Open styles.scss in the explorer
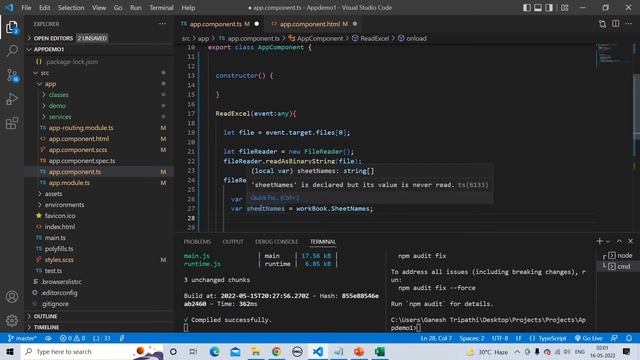 pos(100,260)
